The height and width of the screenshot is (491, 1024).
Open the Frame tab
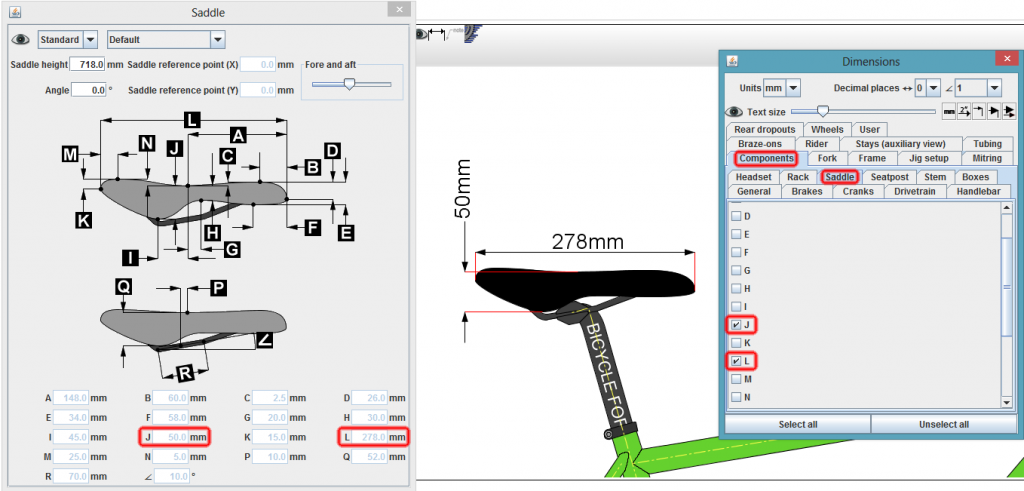(x=871, y=158)
